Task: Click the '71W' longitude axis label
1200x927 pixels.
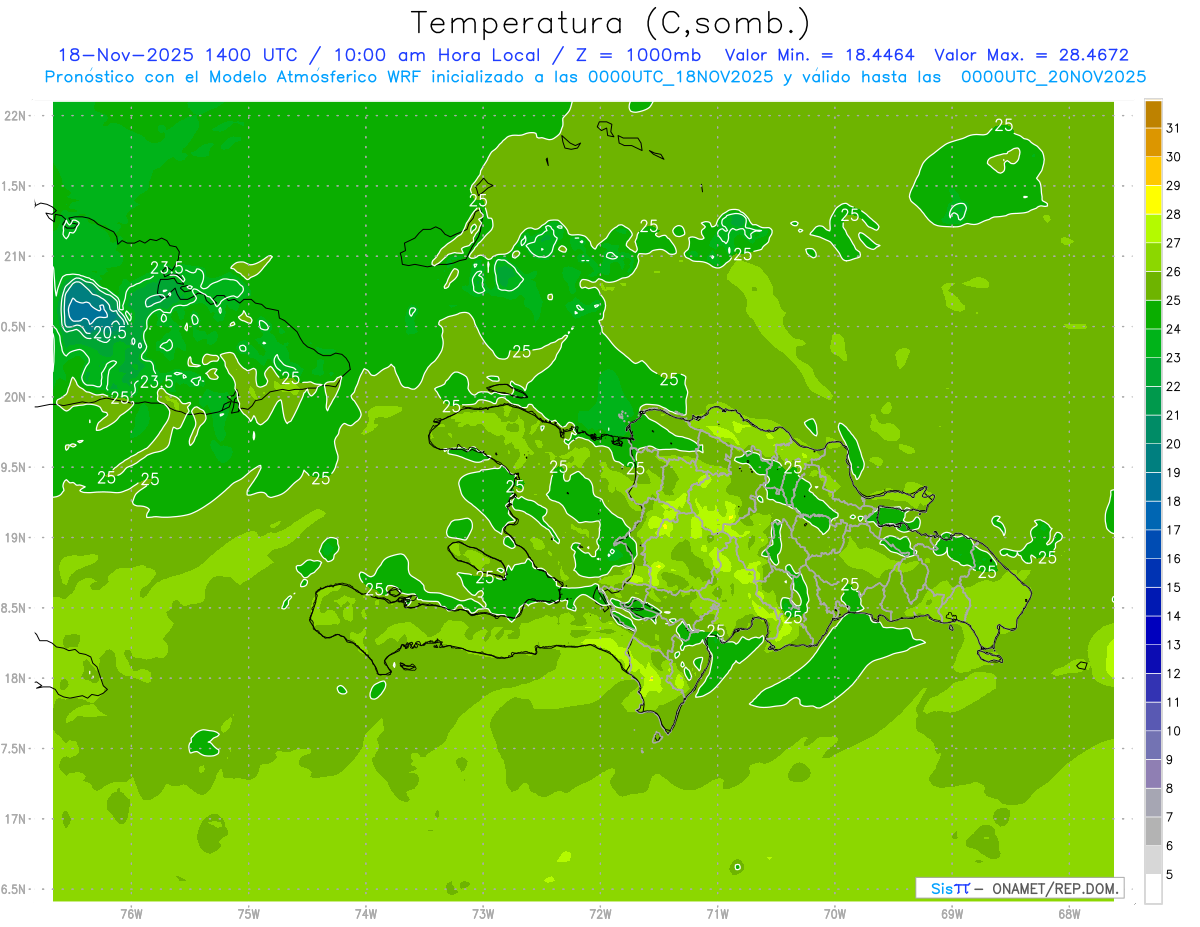Action: click(x=717, y=914)
